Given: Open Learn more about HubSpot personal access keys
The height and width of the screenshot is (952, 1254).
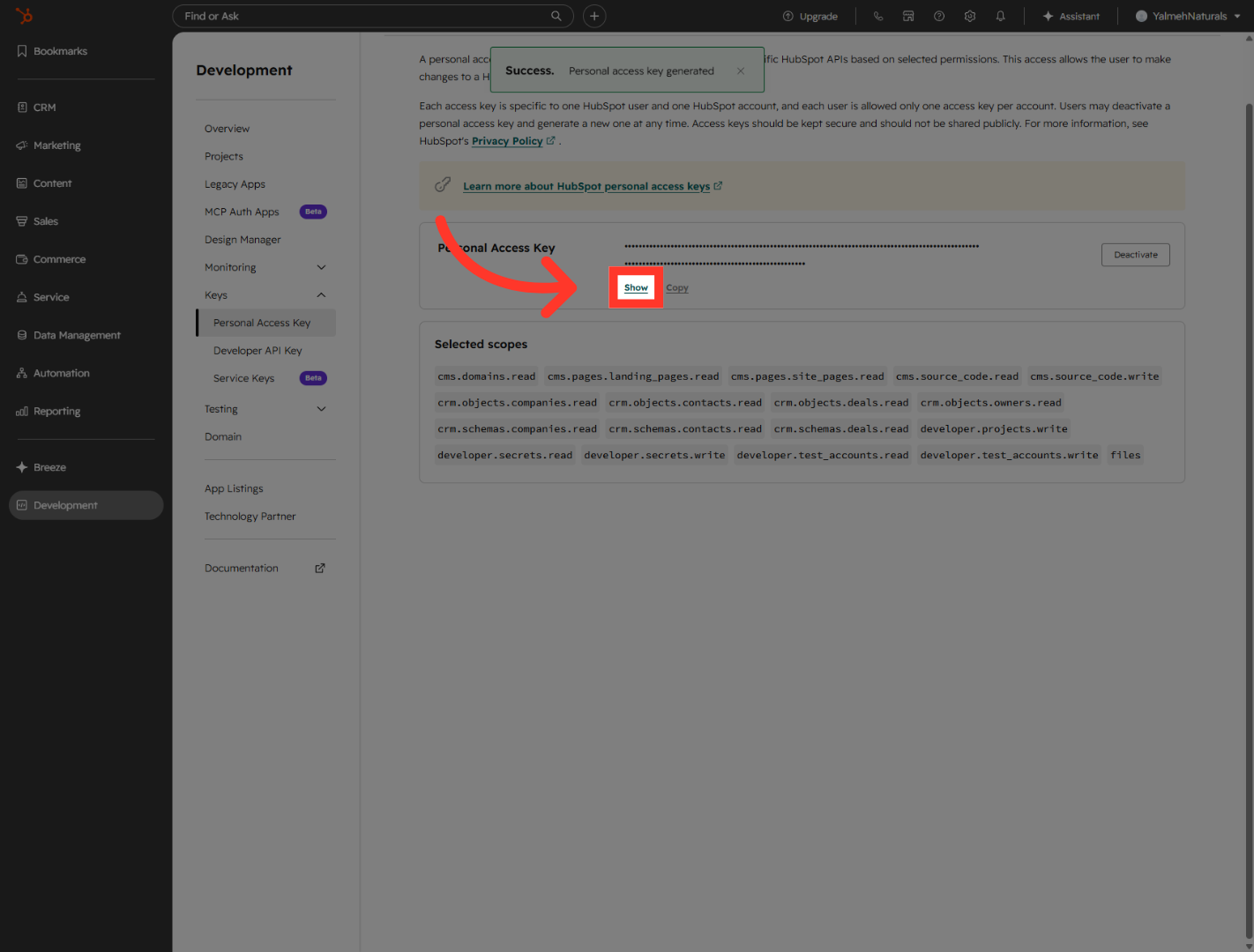Looking at the screenshot, I should point(586,186).
